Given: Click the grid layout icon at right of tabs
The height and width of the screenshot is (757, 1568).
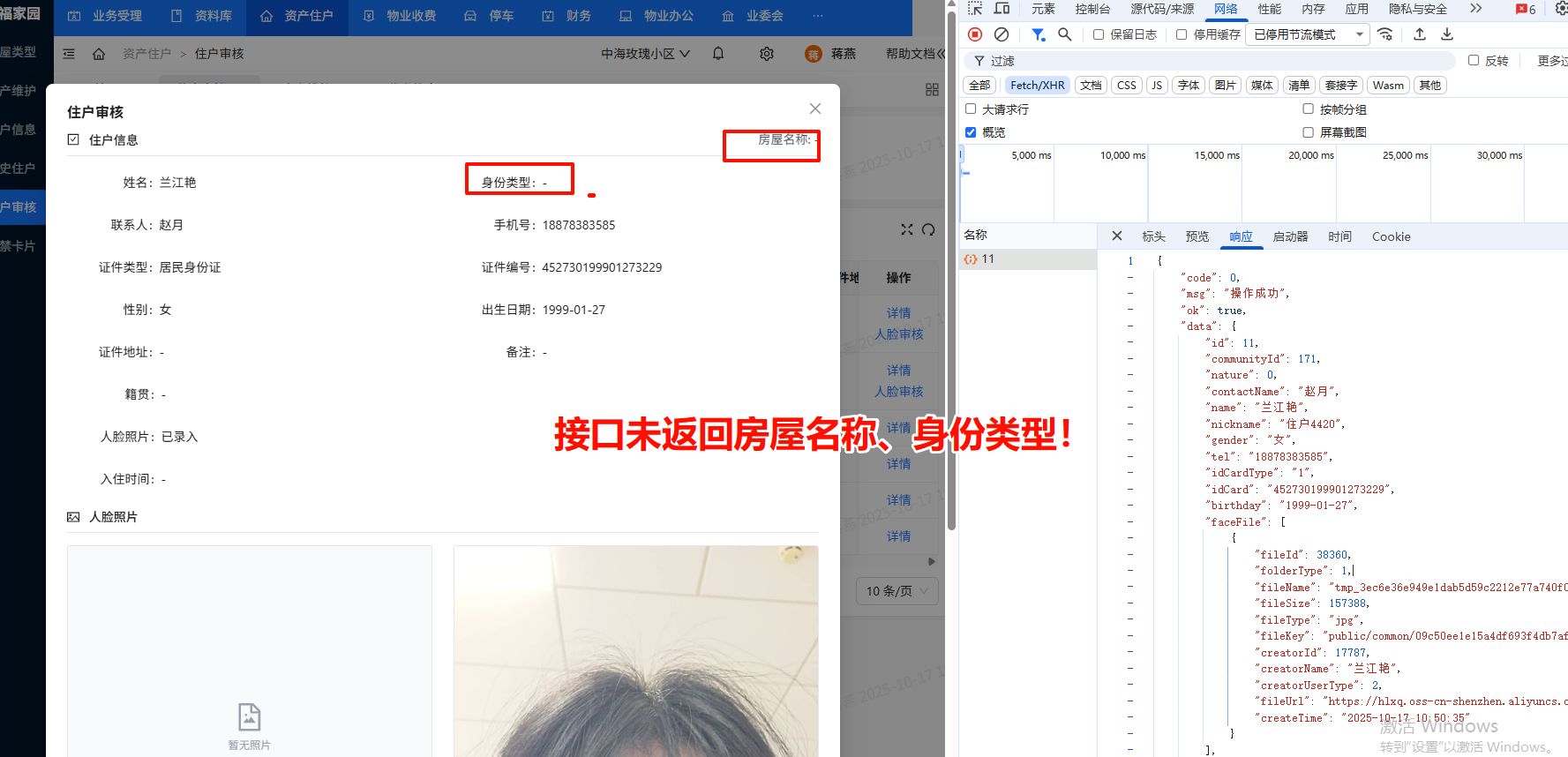Looking at the screenshot, I should 932,90.
